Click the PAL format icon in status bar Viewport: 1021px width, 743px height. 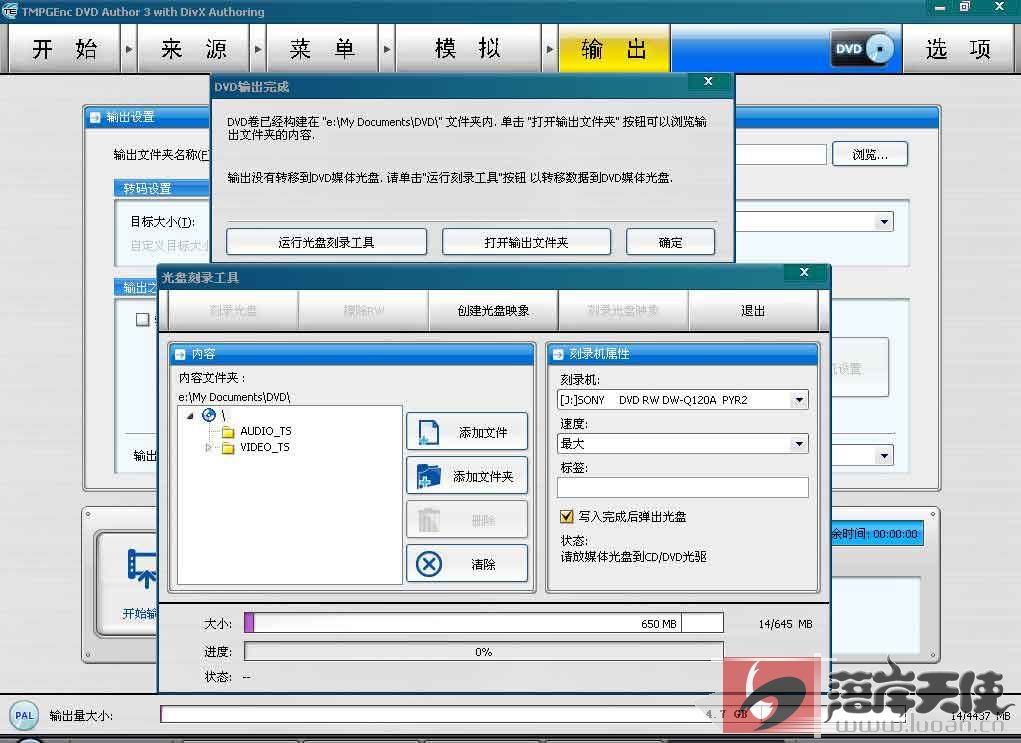pyautogui.click(x=24, y=715)
